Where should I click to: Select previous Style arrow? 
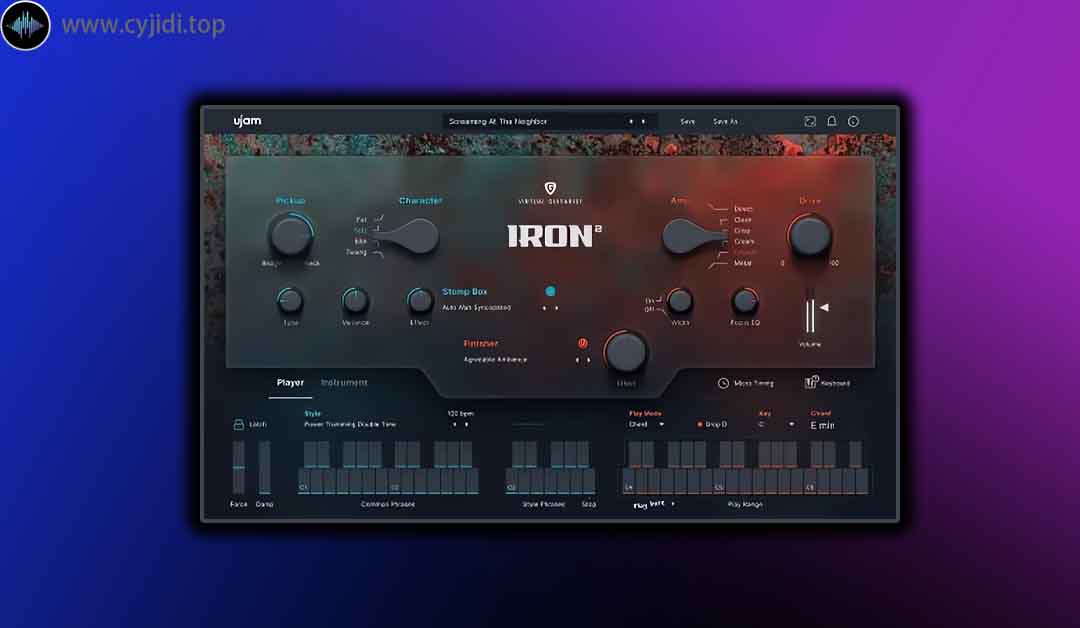(x=454, y=424)
